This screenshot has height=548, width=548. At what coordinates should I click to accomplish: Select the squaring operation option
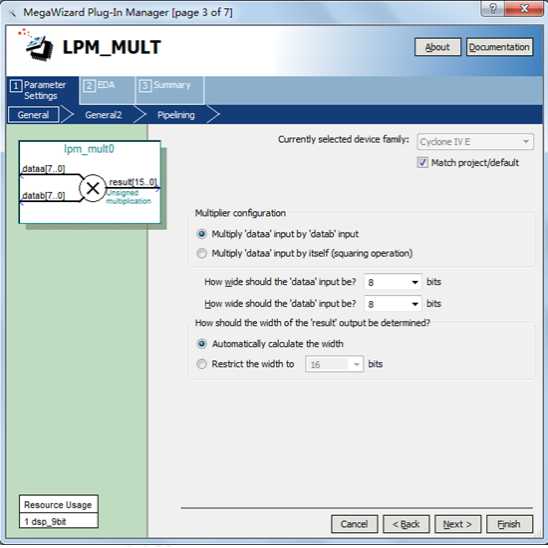click(202, 253)
